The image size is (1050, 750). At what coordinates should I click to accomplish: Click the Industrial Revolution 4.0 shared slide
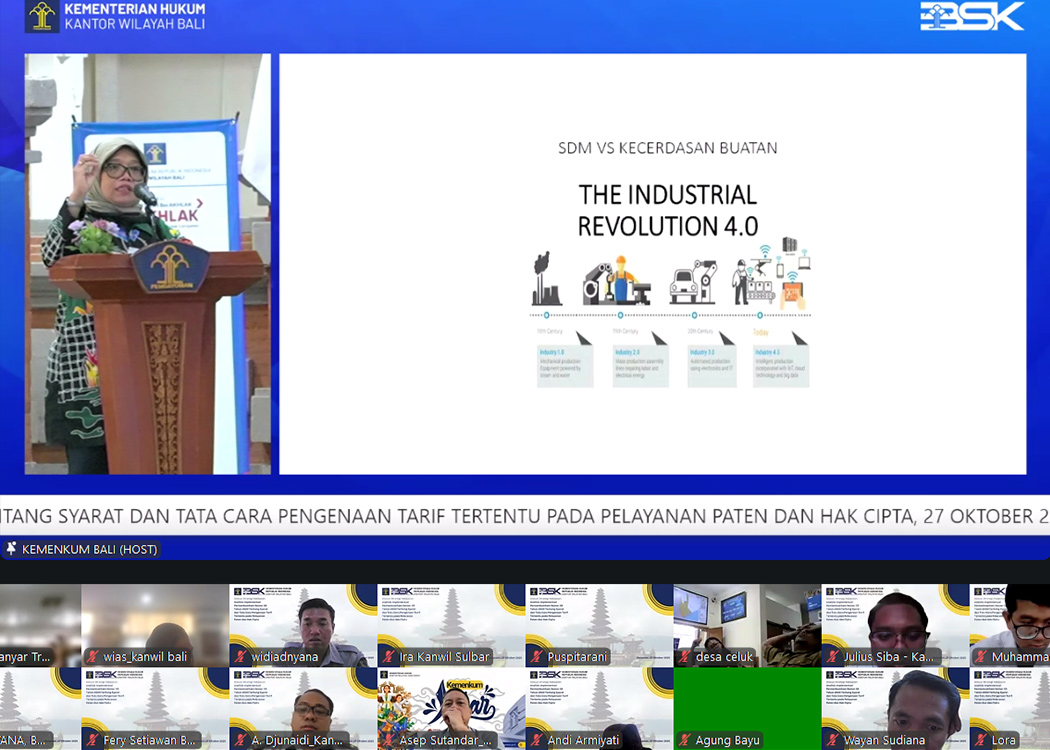click(652, 264)
